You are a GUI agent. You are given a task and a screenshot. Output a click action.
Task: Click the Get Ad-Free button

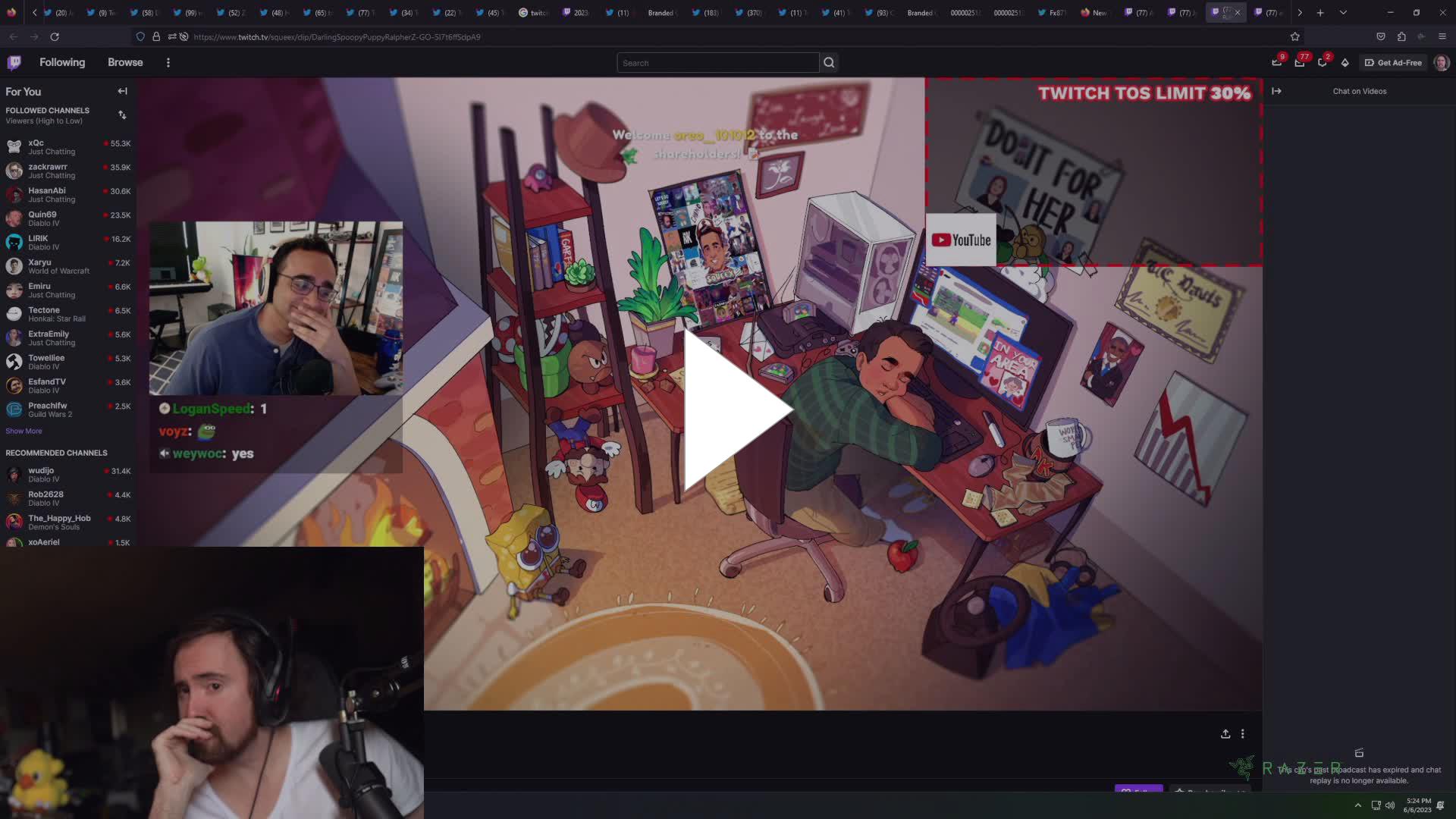click(x=1394, y=63)
